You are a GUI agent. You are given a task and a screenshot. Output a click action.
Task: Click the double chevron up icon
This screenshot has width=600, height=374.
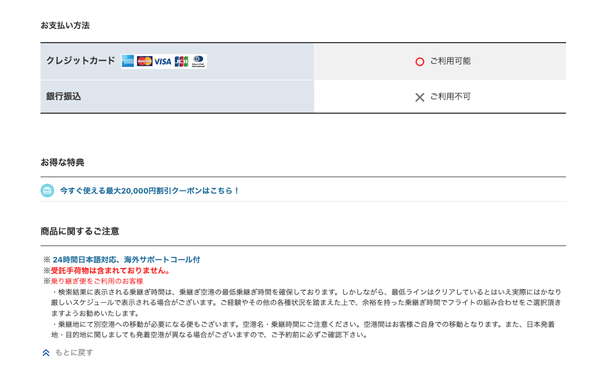tap(46, 353)
